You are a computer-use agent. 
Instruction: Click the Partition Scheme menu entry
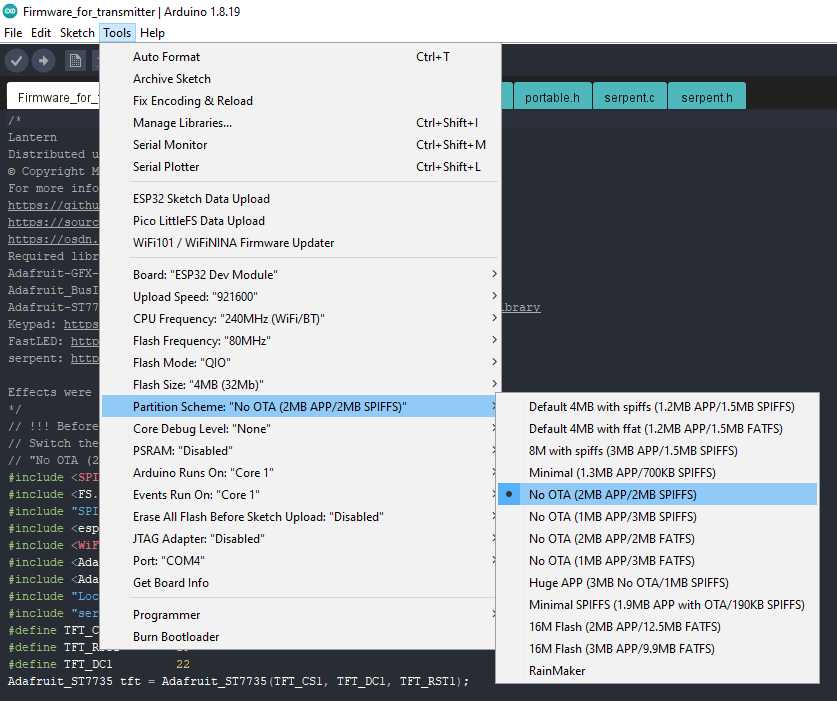(300, 406)
